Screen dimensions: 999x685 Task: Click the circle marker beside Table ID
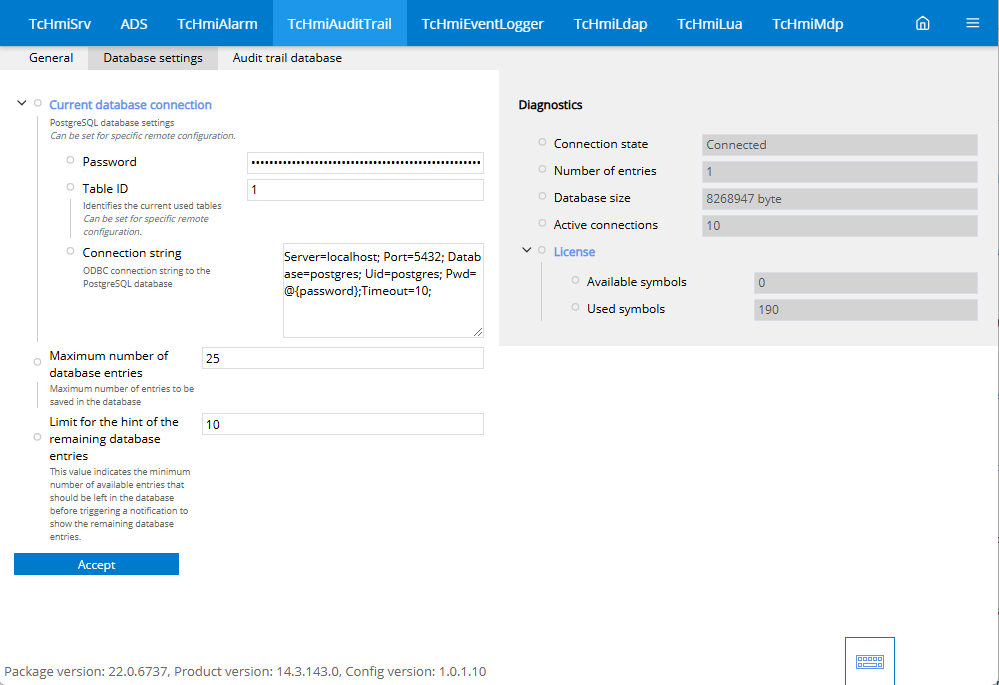[71, 187]
